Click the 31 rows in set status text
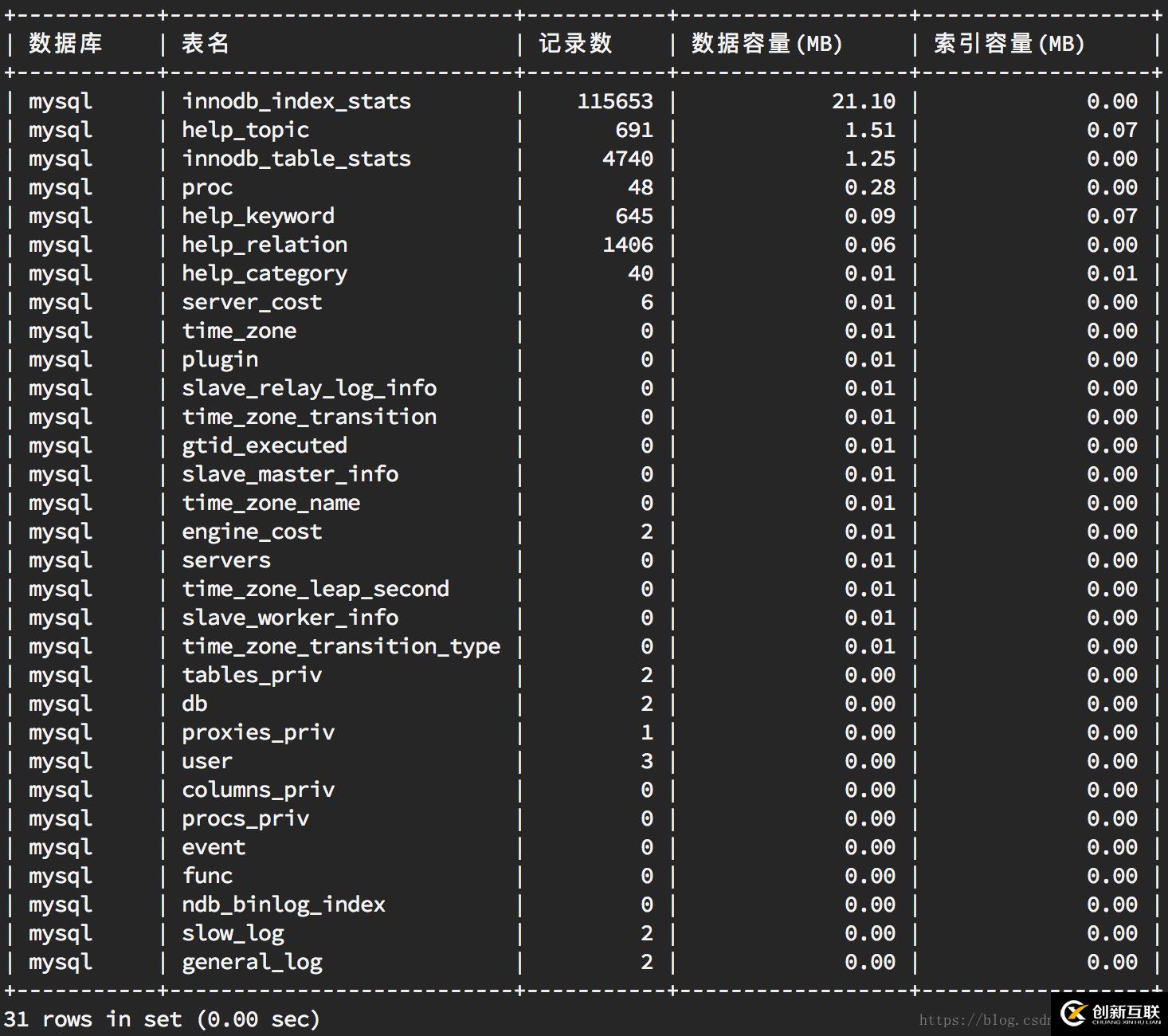Screen dimensions: 1168x1036 tap(162, 1019)
